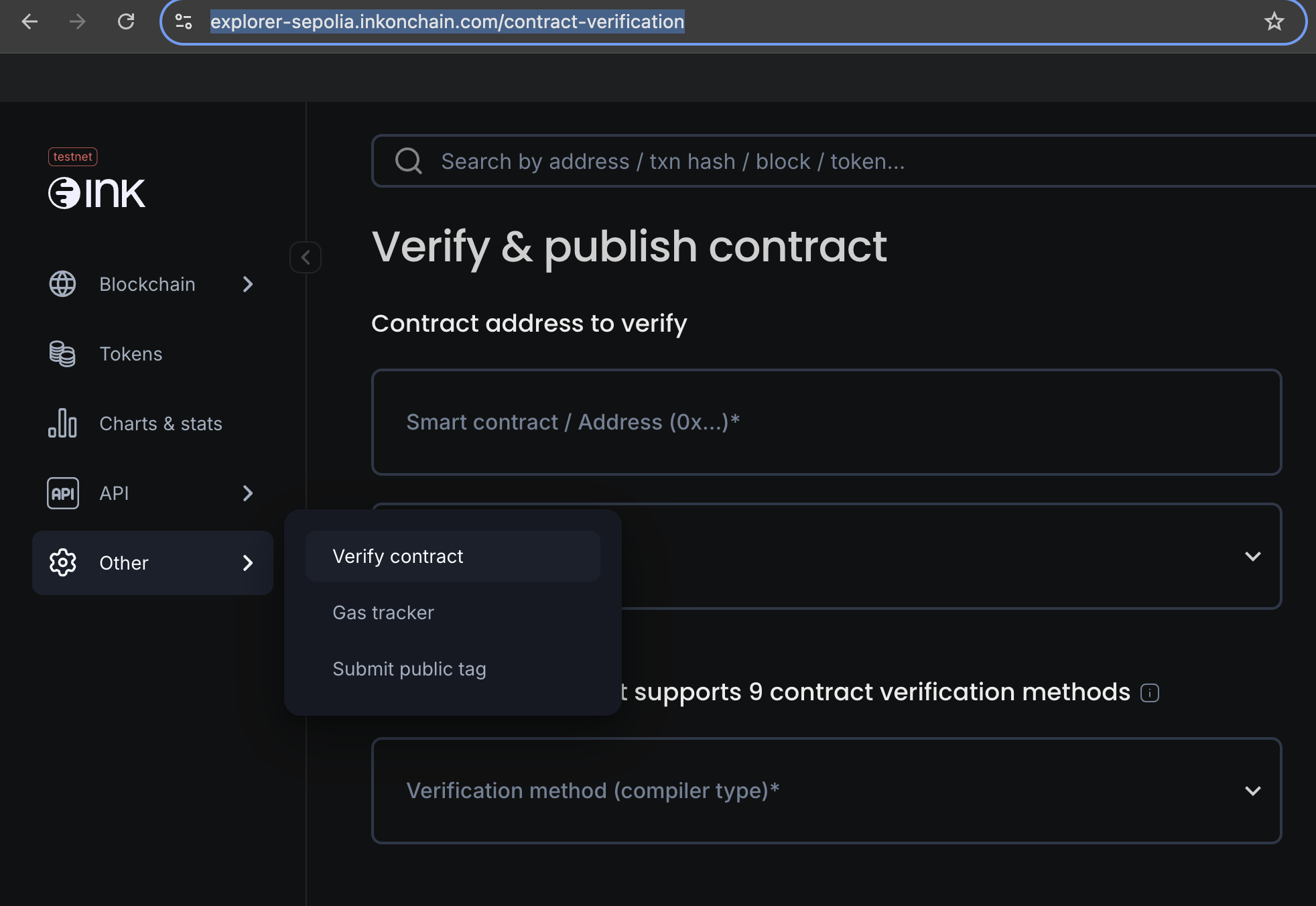Click the Other settings gear icon
Image resolution: width=1316 pixels, height=906 pixels.
point(64,563)
